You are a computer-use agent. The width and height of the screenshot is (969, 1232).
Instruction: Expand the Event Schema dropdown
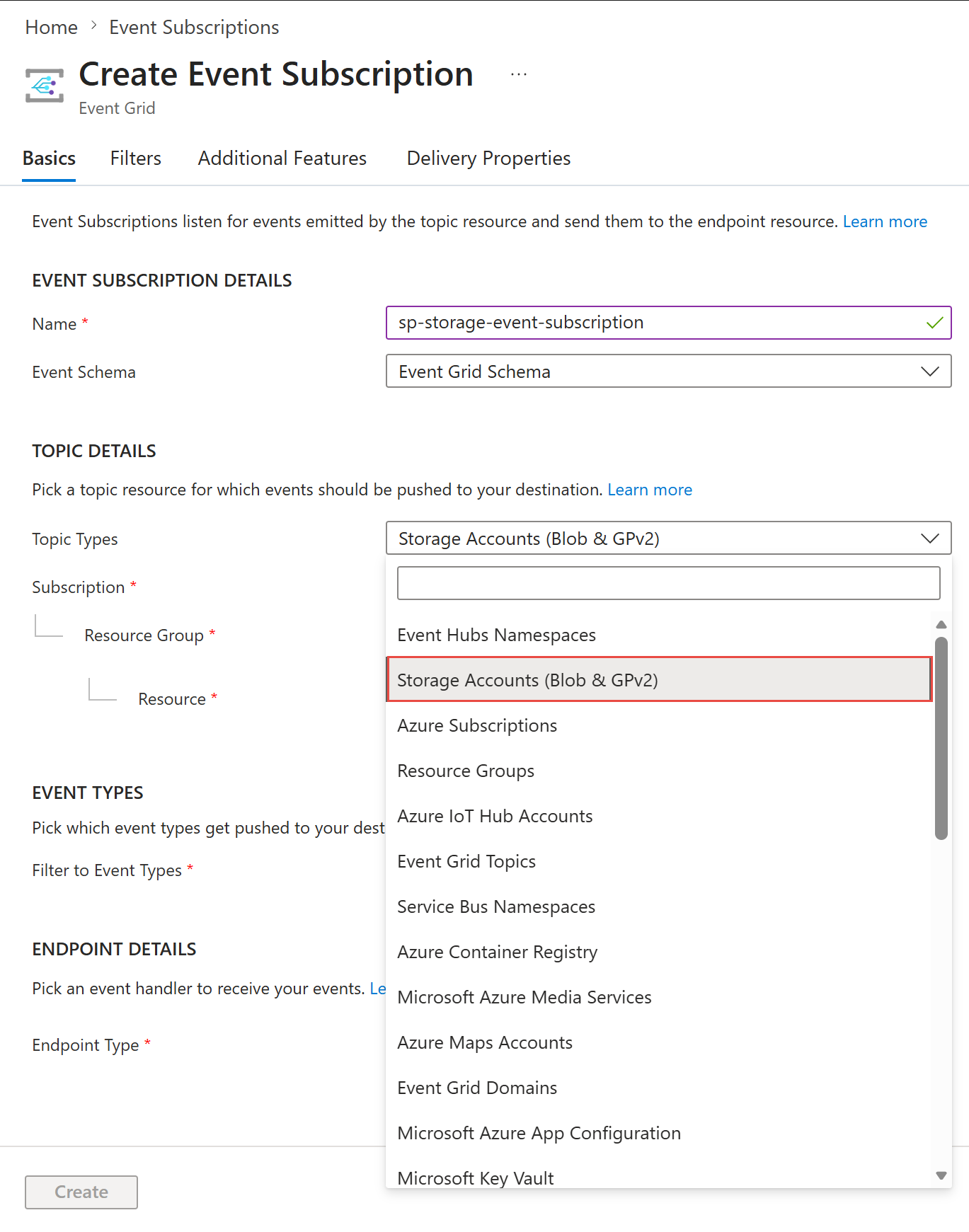pyautogui.click(x=668, y=372)
